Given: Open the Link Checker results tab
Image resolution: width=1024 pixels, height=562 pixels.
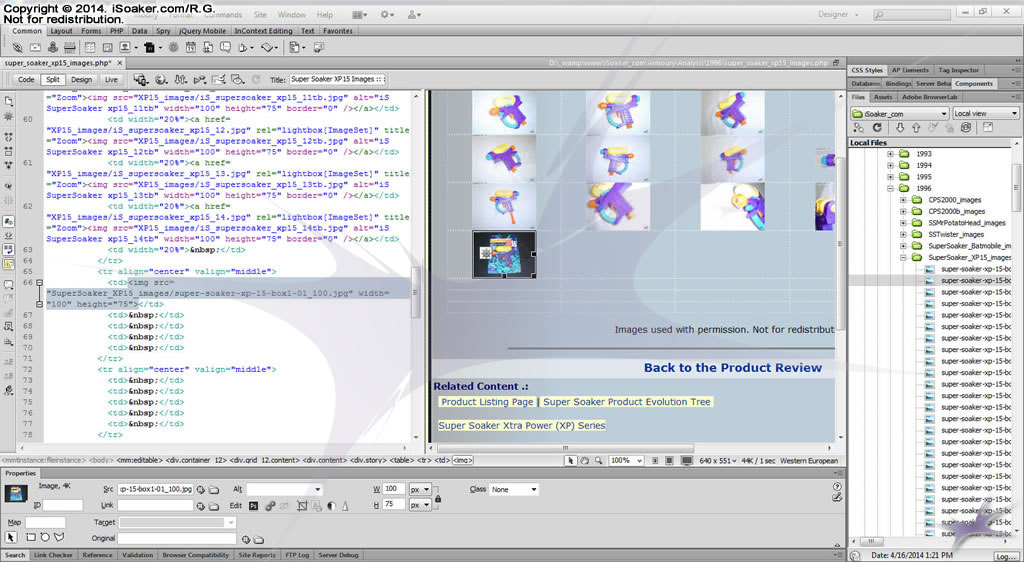Looking at the screenshot, I should (x=54, y=555).
